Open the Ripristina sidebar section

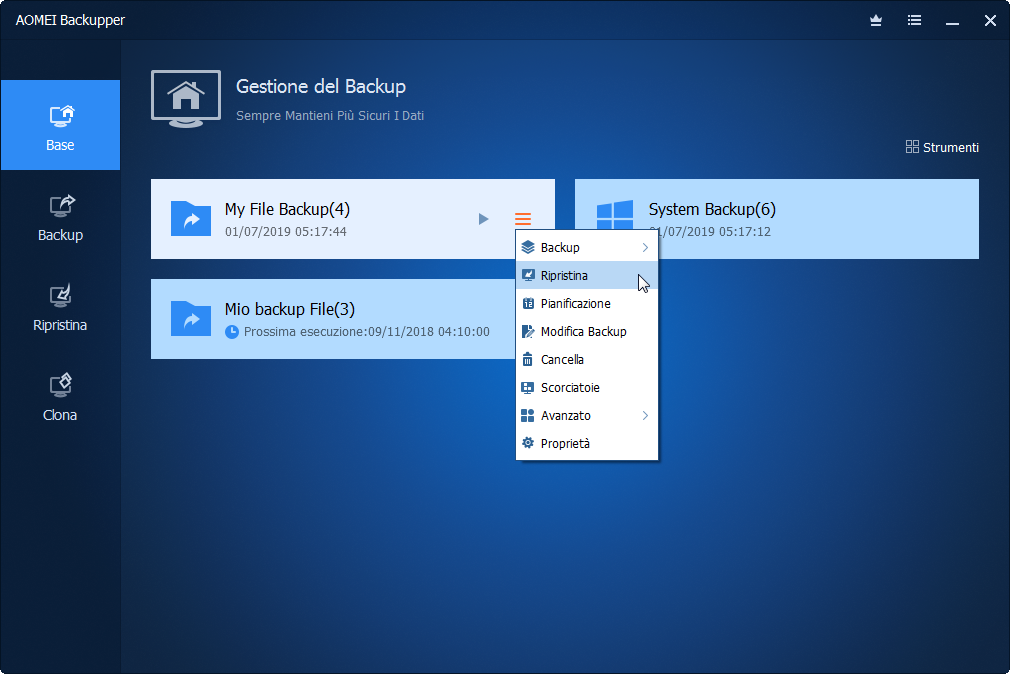pos(60,307)
